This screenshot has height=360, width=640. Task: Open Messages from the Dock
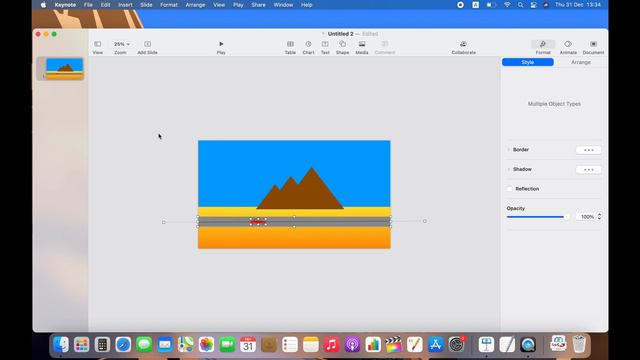coord(144,344)
